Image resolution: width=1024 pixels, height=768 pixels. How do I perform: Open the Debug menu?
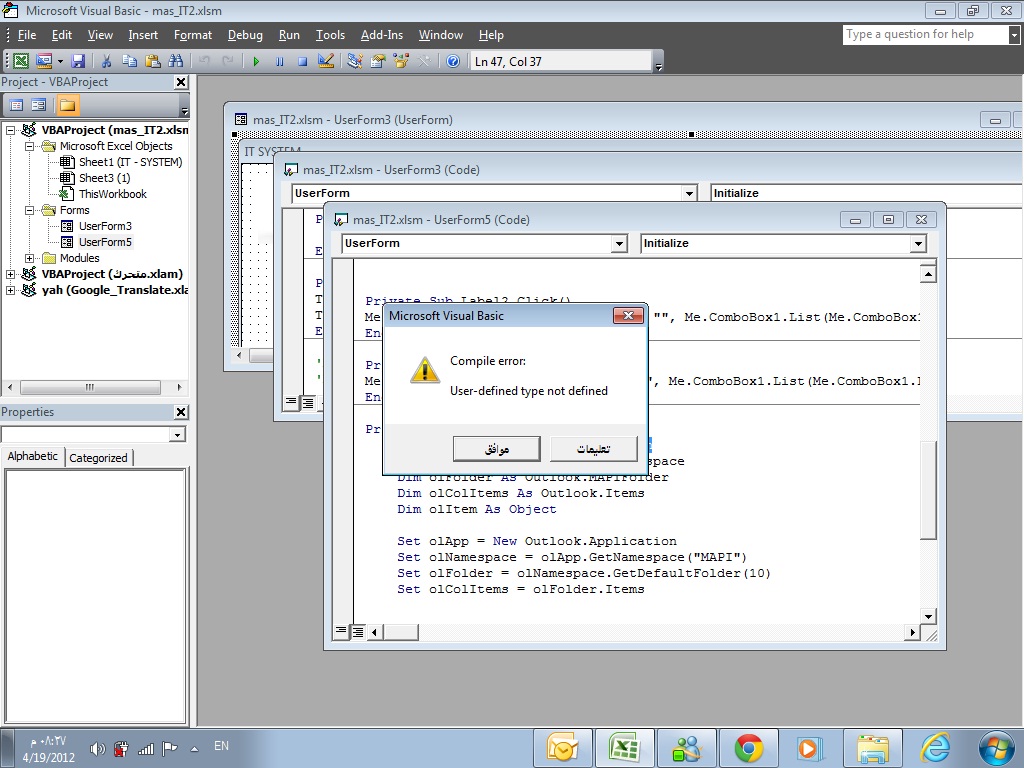point(245,35)
